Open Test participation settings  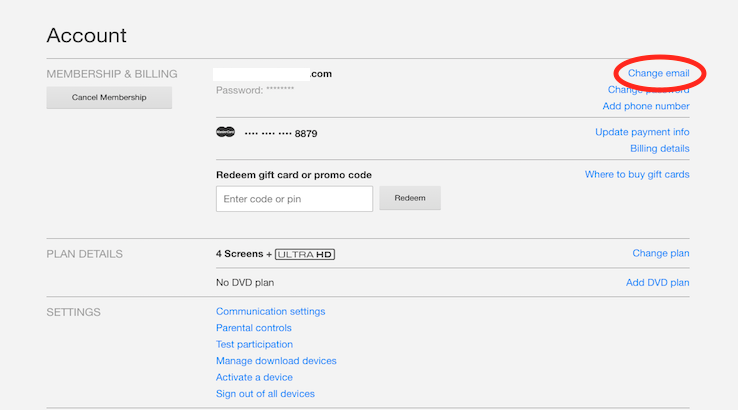[254, 344]
